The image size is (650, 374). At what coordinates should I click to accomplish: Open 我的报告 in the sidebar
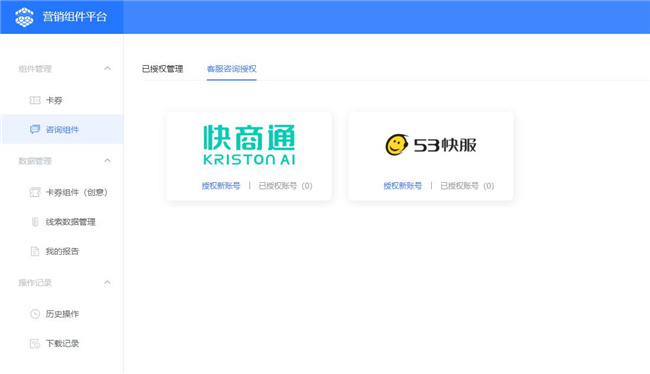[x=62, y=251]
